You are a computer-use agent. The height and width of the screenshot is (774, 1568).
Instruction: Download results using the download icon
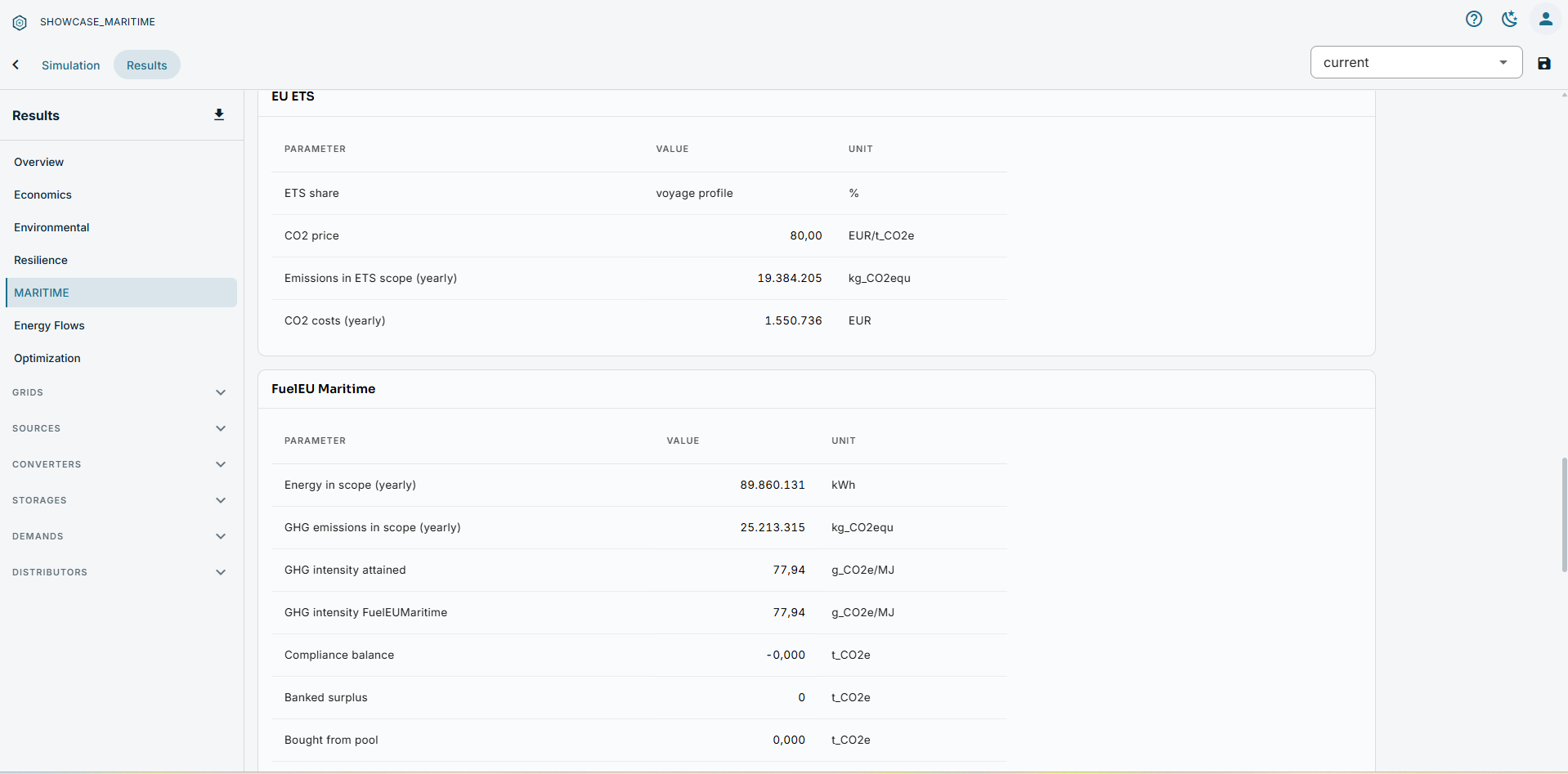(x=219, y=115)
